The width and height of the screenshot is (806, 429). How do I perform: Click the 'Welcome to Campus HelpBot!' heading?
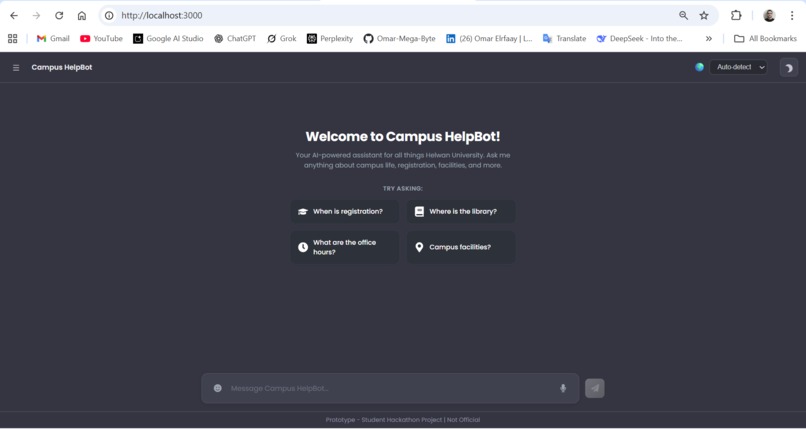coord(402,137)
